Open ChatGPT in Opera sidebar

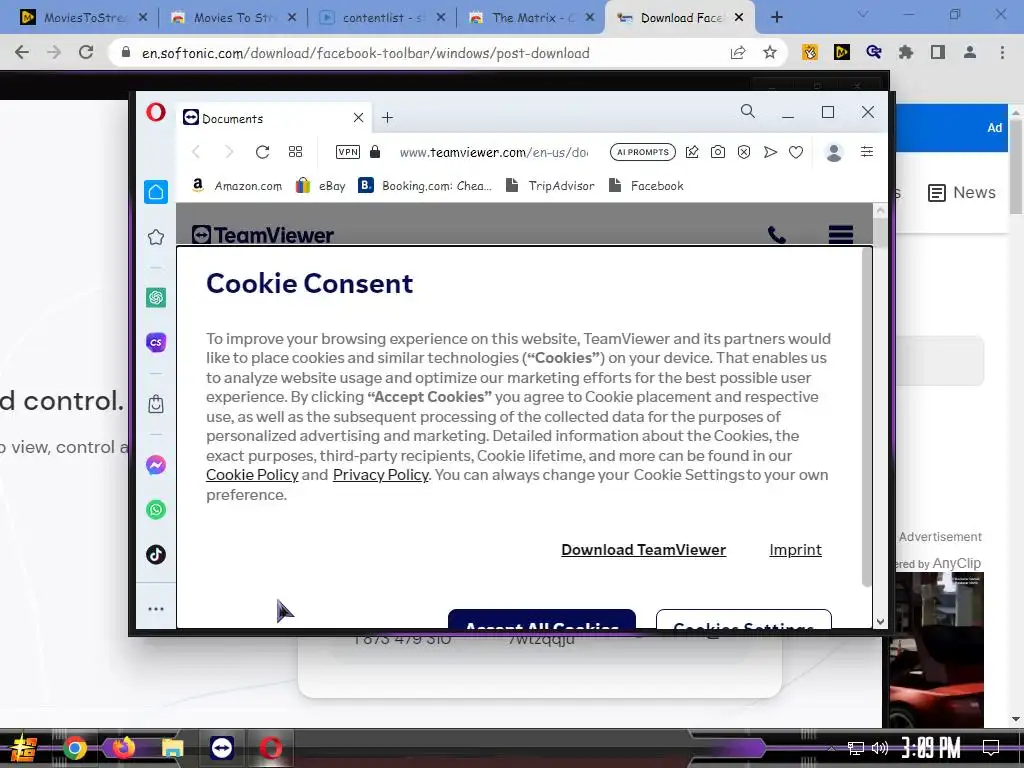(156, 298)
